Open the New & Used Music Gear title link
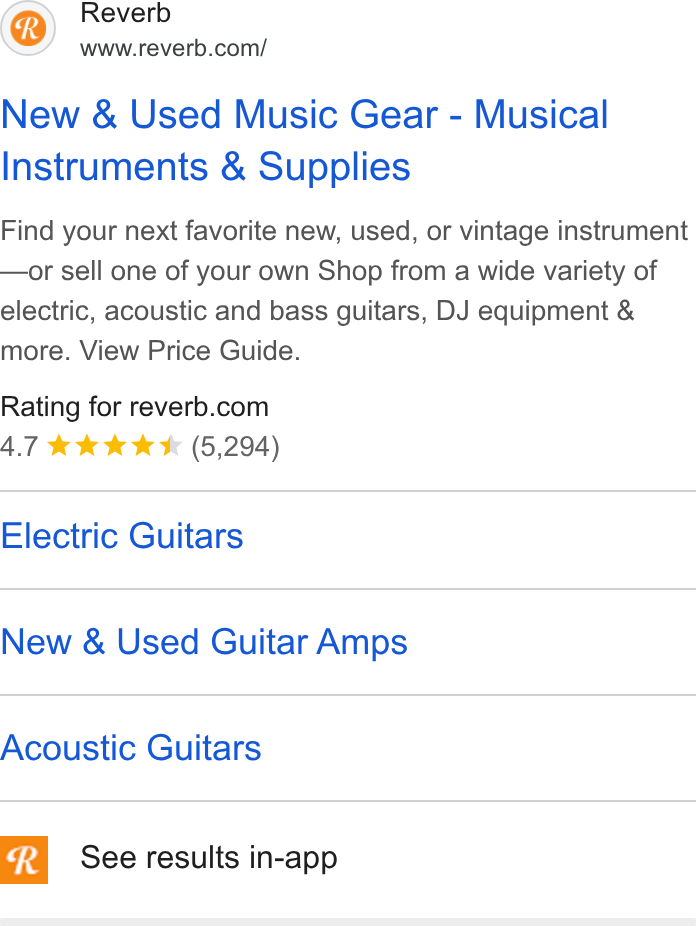 pyautogui.click(x=304, y=140)
